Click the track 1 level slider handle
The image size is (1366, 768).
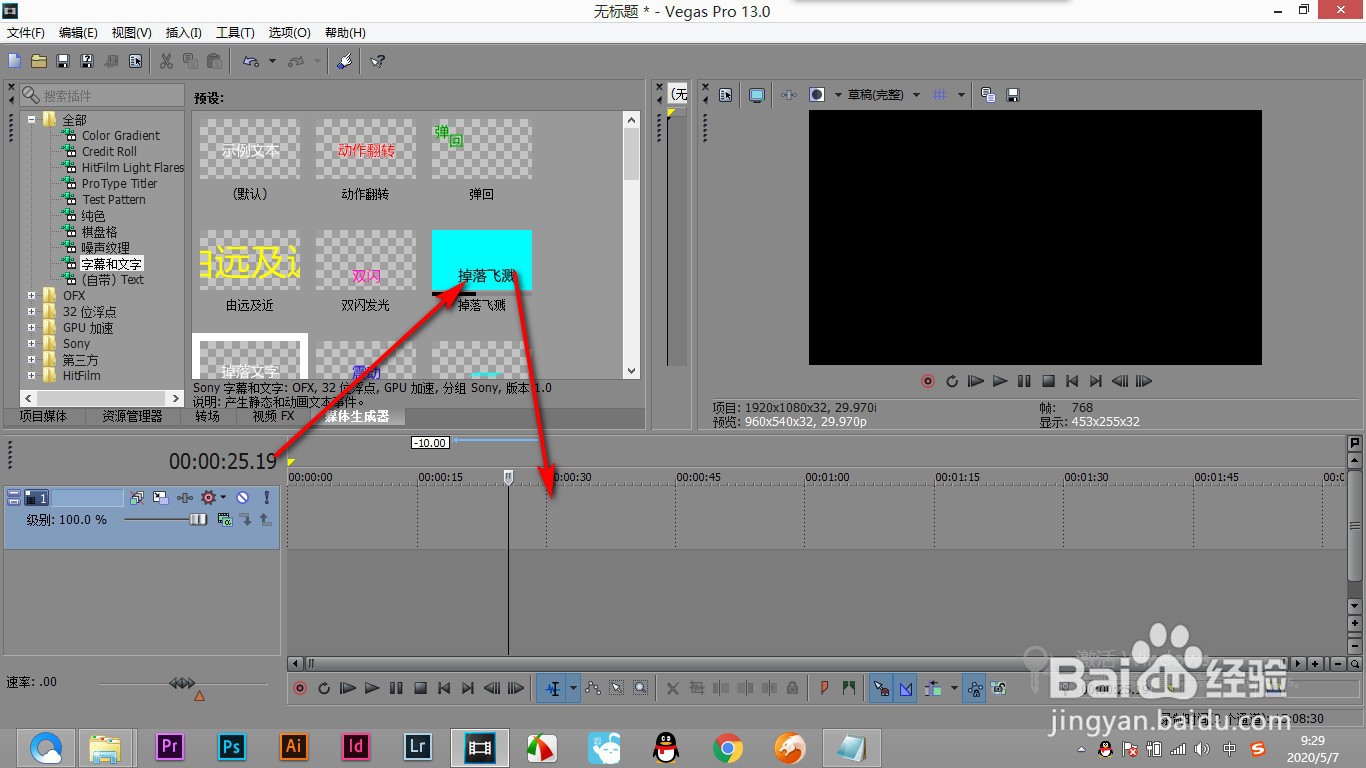[198, 520]
